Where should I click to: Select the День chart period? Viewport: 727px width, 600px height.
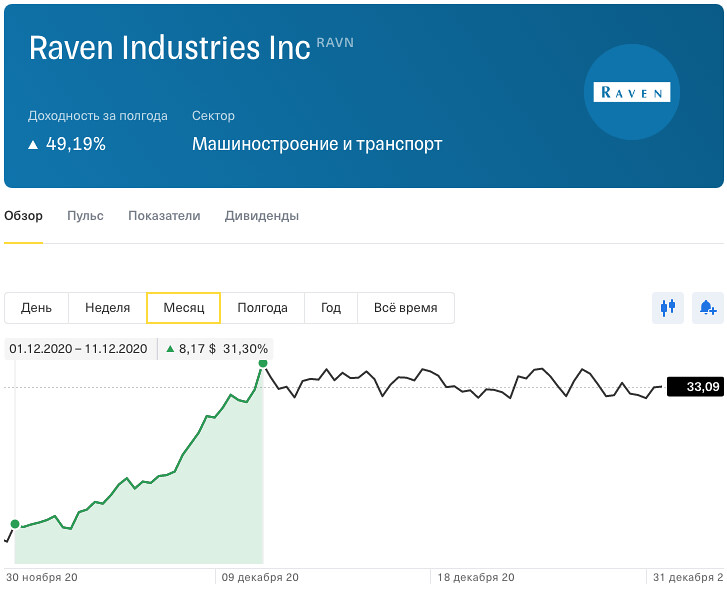click(x=36, y=308)
